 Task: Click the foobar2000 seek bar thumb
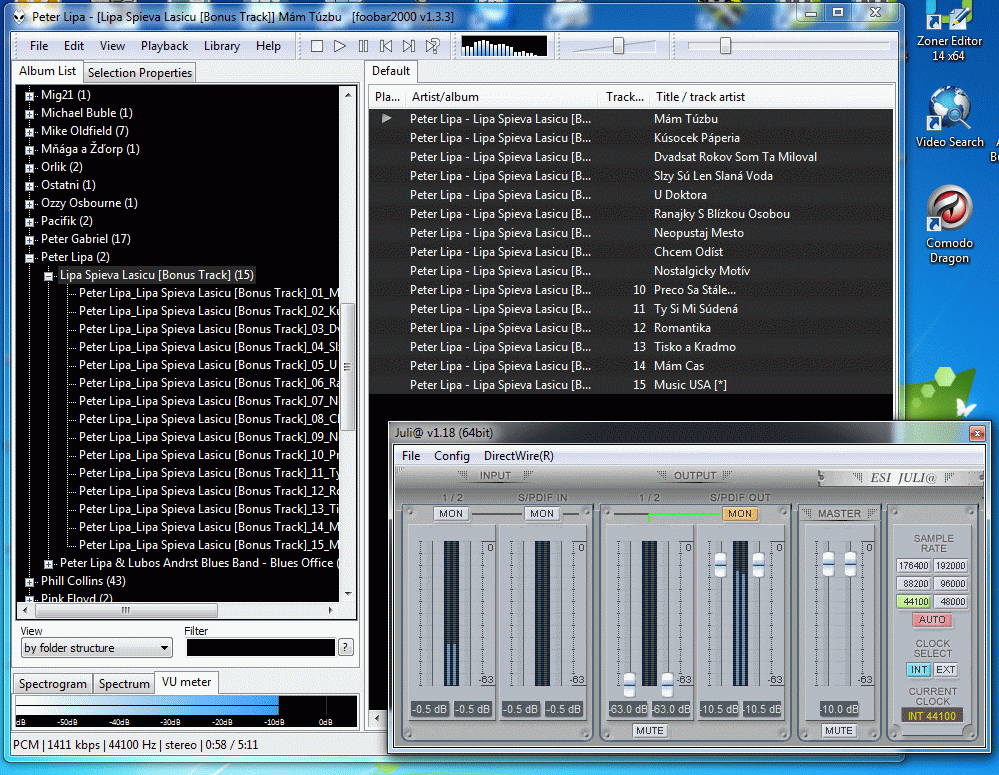click(725, 46)
